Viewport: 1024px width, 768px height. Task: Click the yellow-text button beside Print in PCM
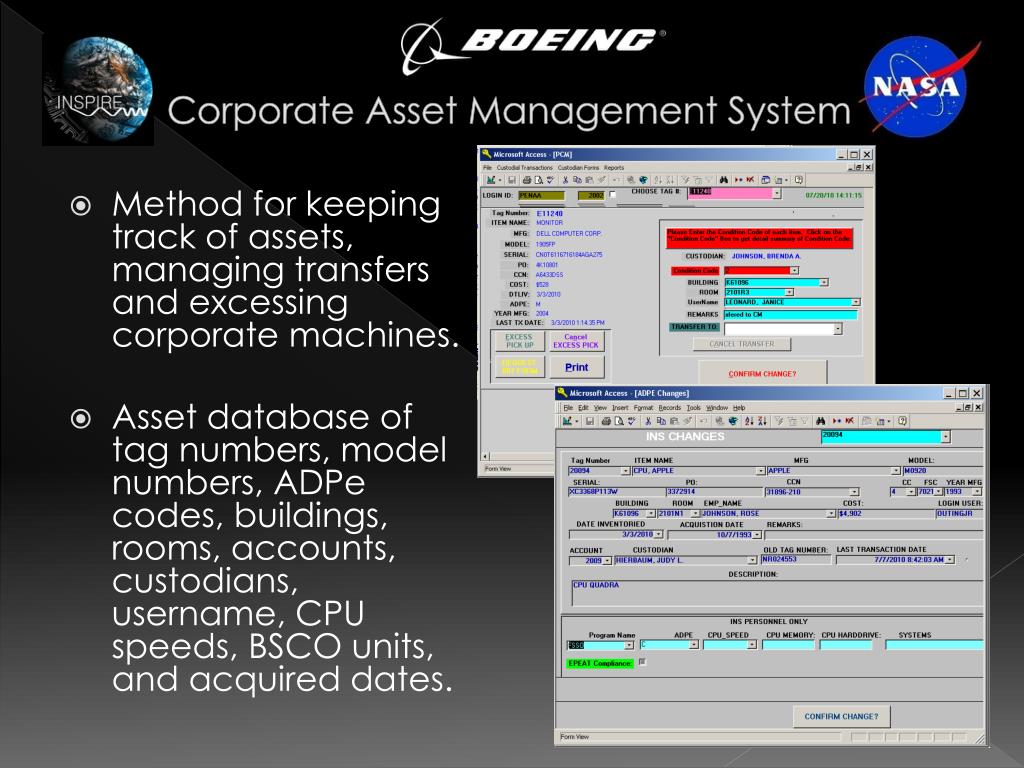click(519, 367)
